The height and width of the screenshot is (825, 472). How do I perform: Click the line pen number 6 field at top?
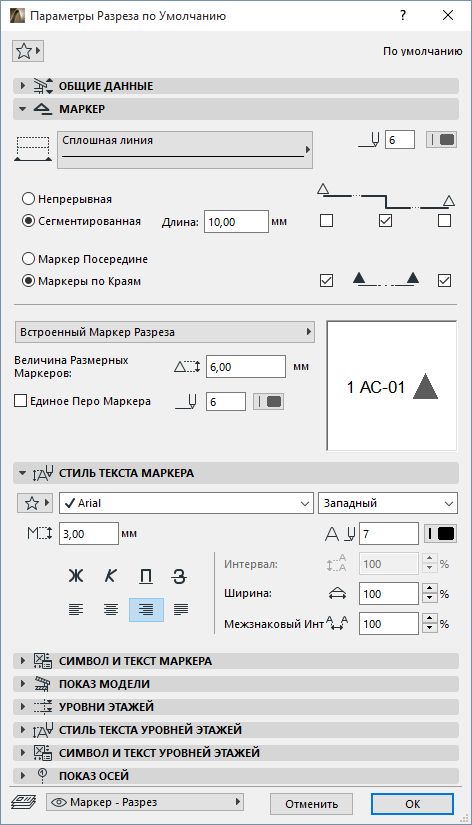coord(400,140)
